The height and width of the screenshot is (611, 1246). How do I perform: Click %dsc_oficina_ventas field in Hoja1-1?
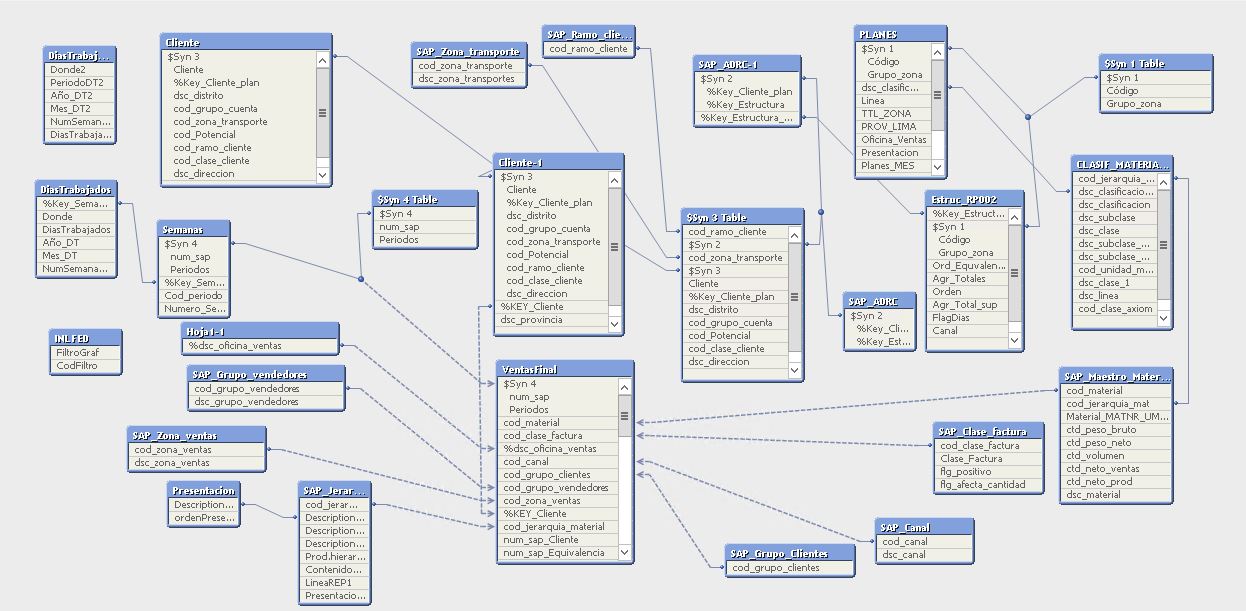262,347
